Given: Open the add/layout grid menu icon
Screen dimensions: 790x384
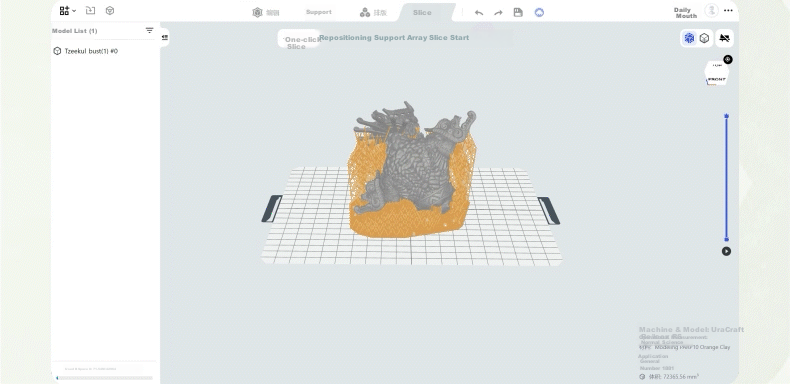Looking at the screenshot, I should [64, 11].
